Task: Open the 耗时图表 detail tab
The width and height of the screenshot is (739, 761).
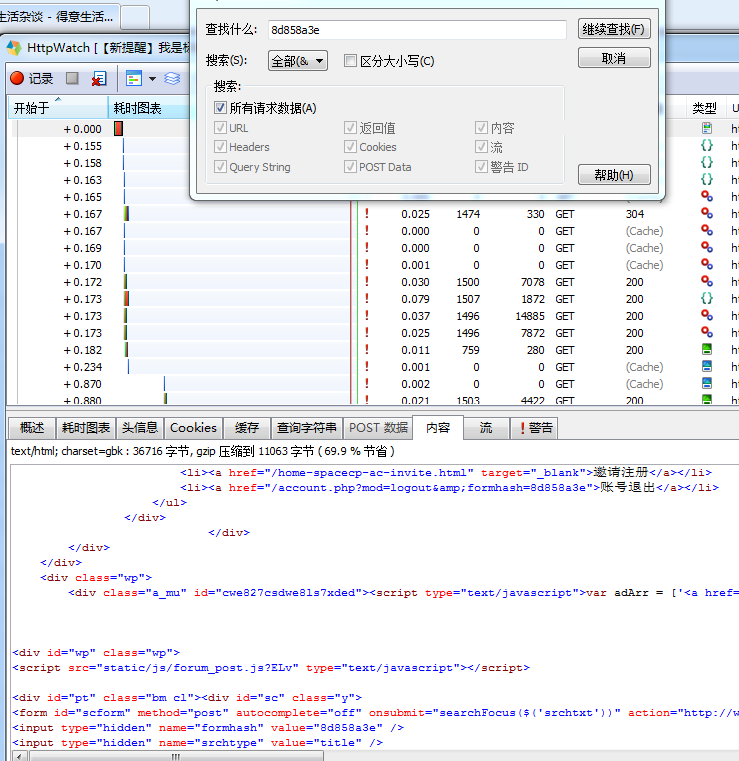Action: coord(86,428)
